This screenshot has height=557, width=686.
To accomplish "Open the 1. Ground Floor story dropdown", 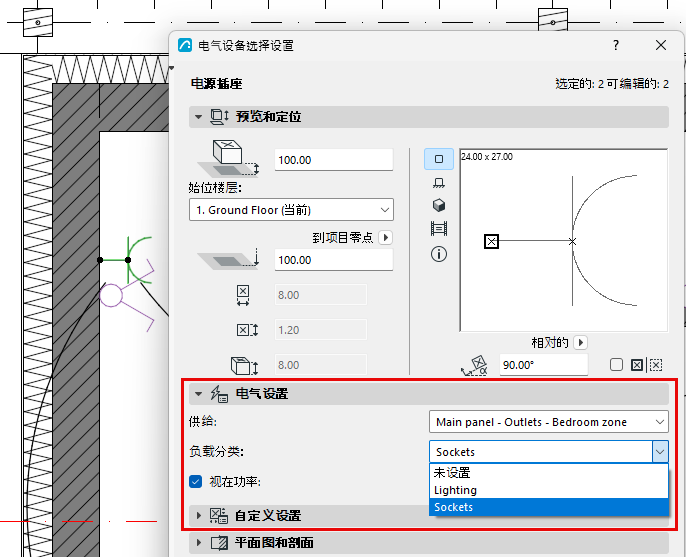I will [x=291, y=210].
